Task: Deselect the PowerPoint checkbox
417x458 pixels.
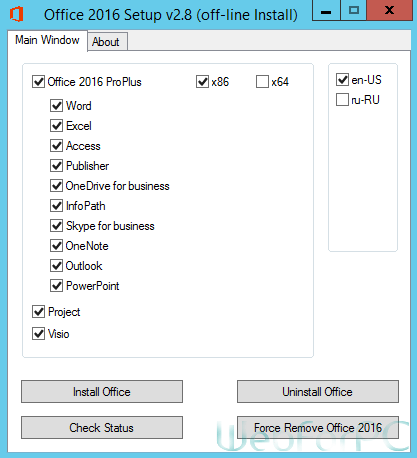Action: click(57, 286)
